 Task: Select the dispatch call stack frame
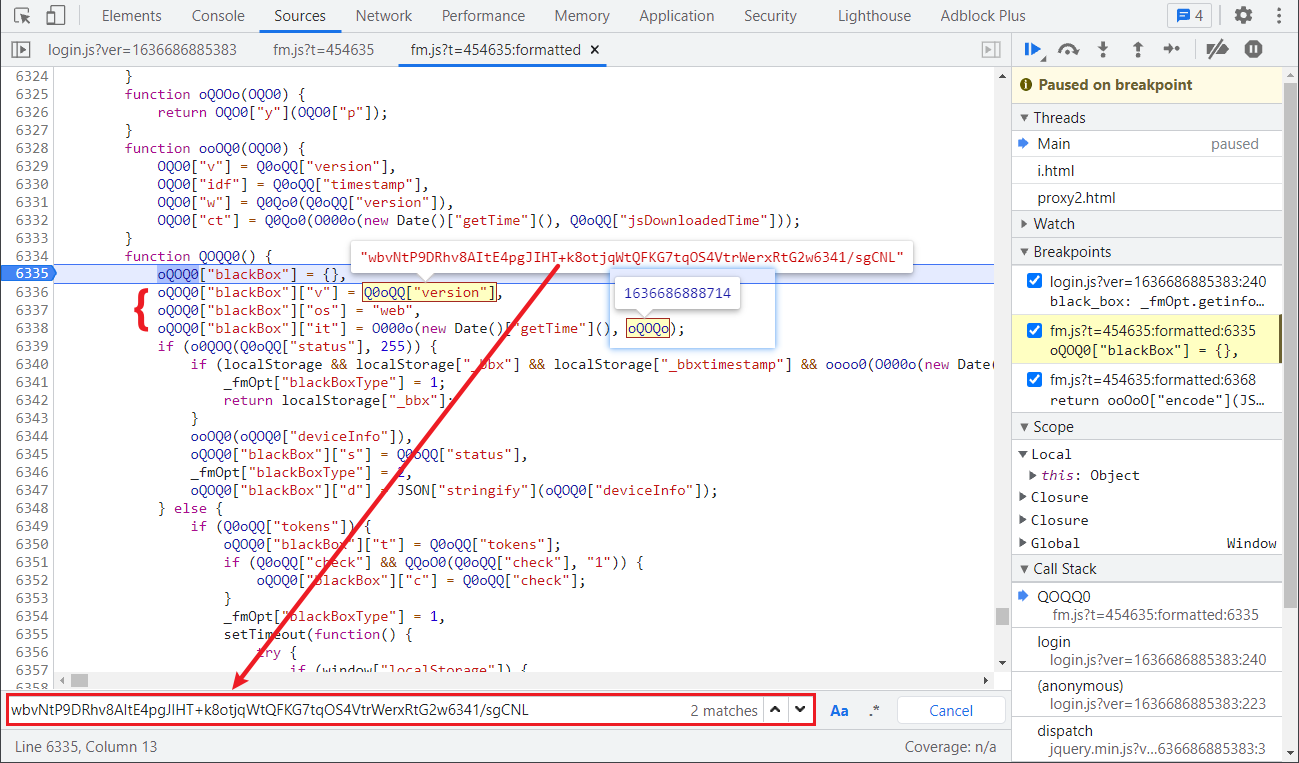(x=1147, y=739)
